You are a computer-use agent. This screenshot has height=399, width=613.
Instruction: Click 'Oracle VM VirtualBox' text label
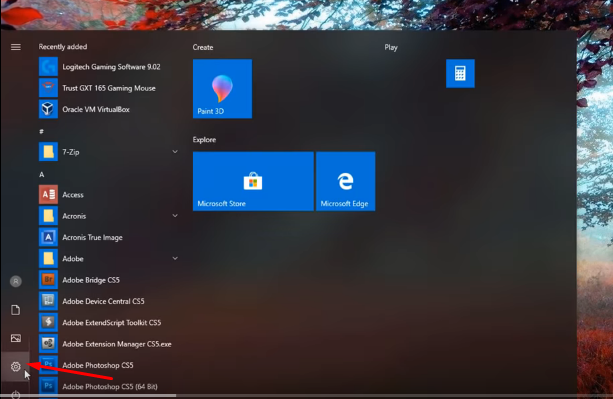(96, 109)
